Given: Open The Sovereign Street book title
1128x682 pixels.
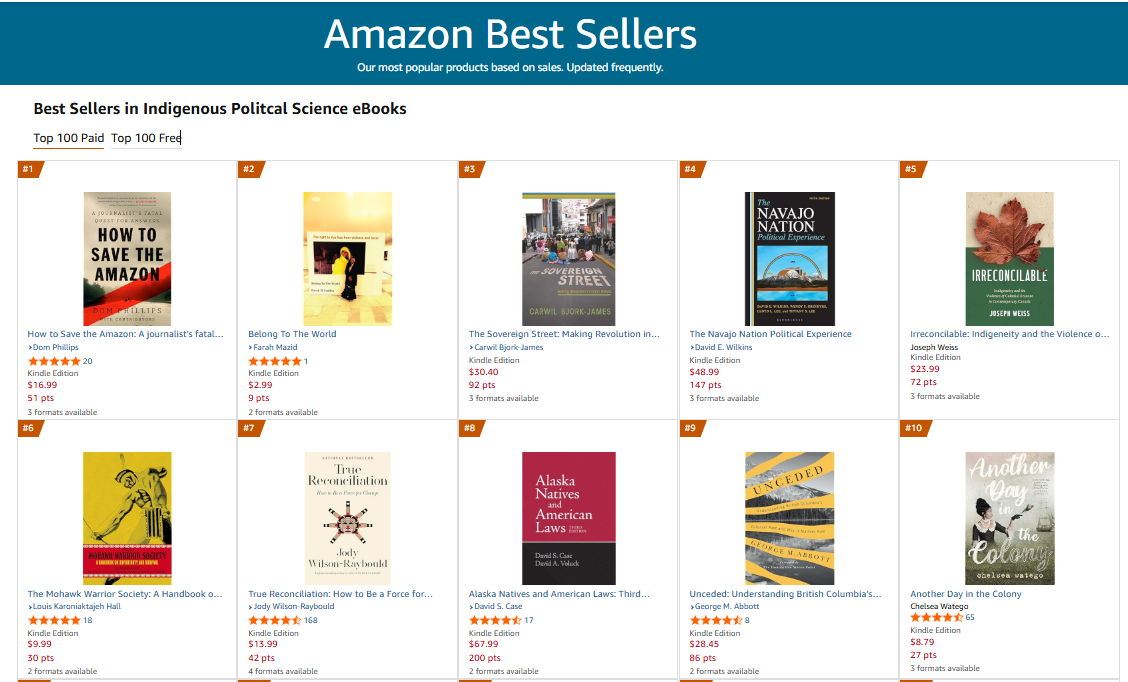Looking at the screenshot, I should click(567, 334).
